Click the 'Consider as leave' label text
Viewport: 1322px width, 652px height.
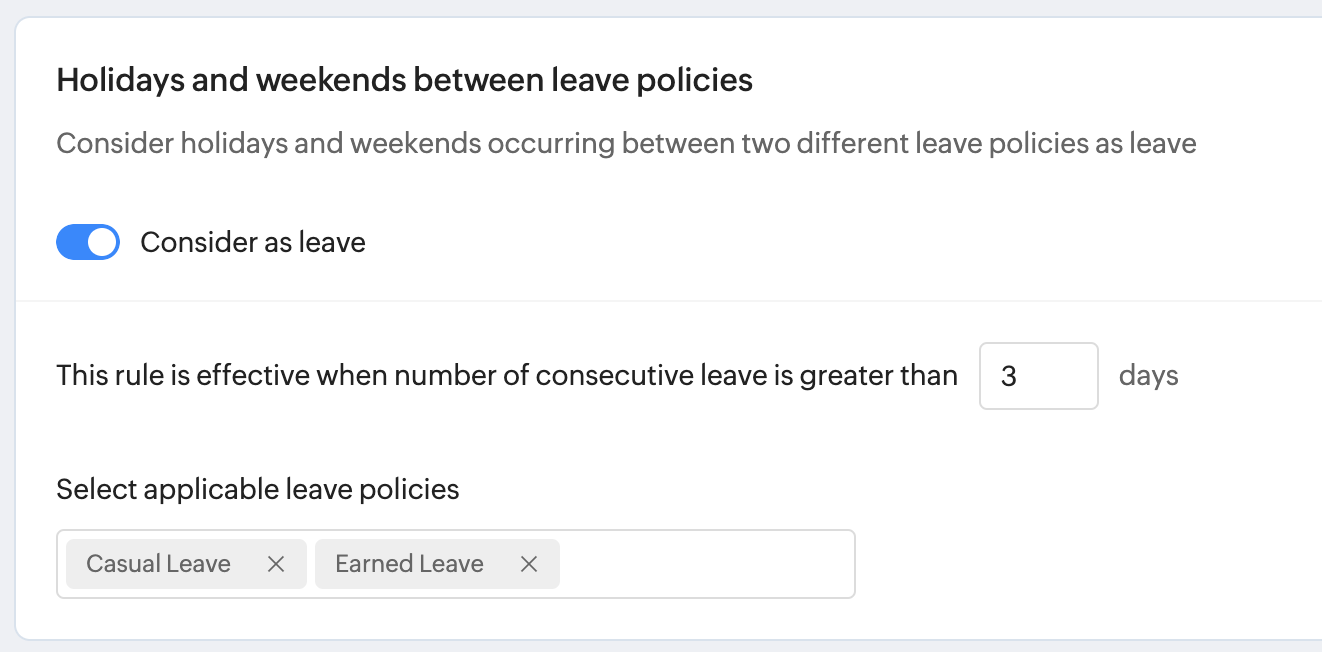click(x=252, y=242)
